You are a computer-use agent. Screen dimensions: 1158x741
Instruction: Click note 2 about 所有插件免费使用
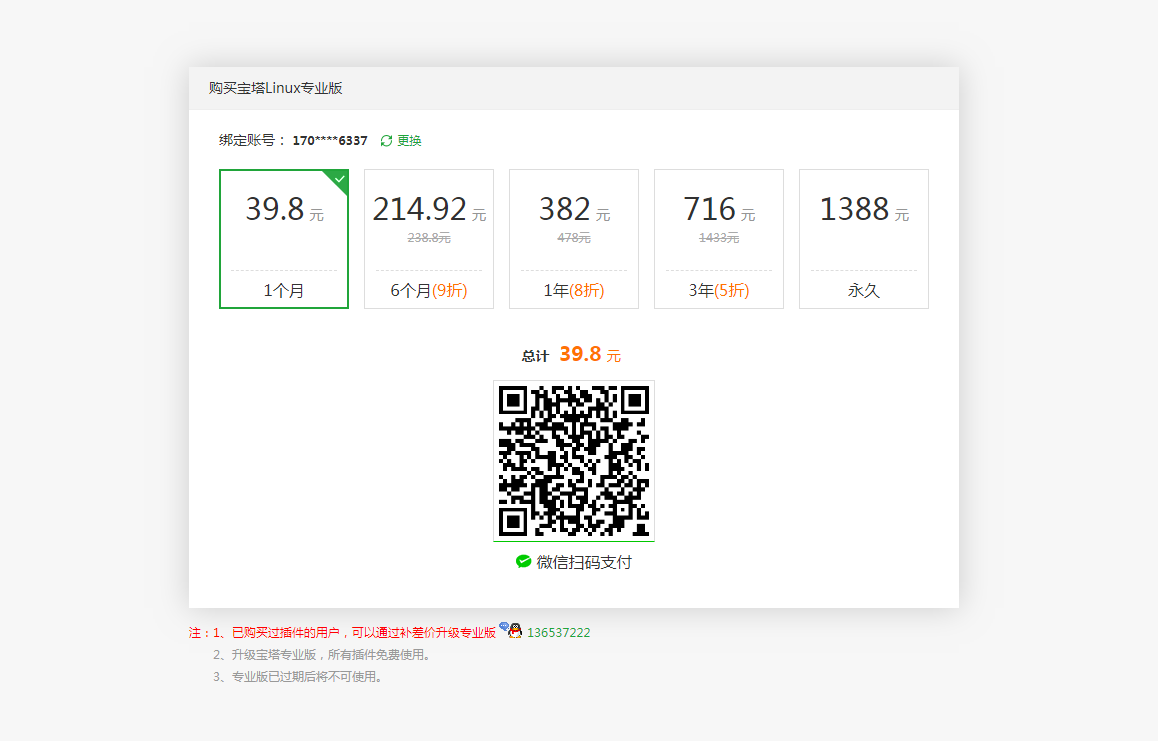point(322,655)
